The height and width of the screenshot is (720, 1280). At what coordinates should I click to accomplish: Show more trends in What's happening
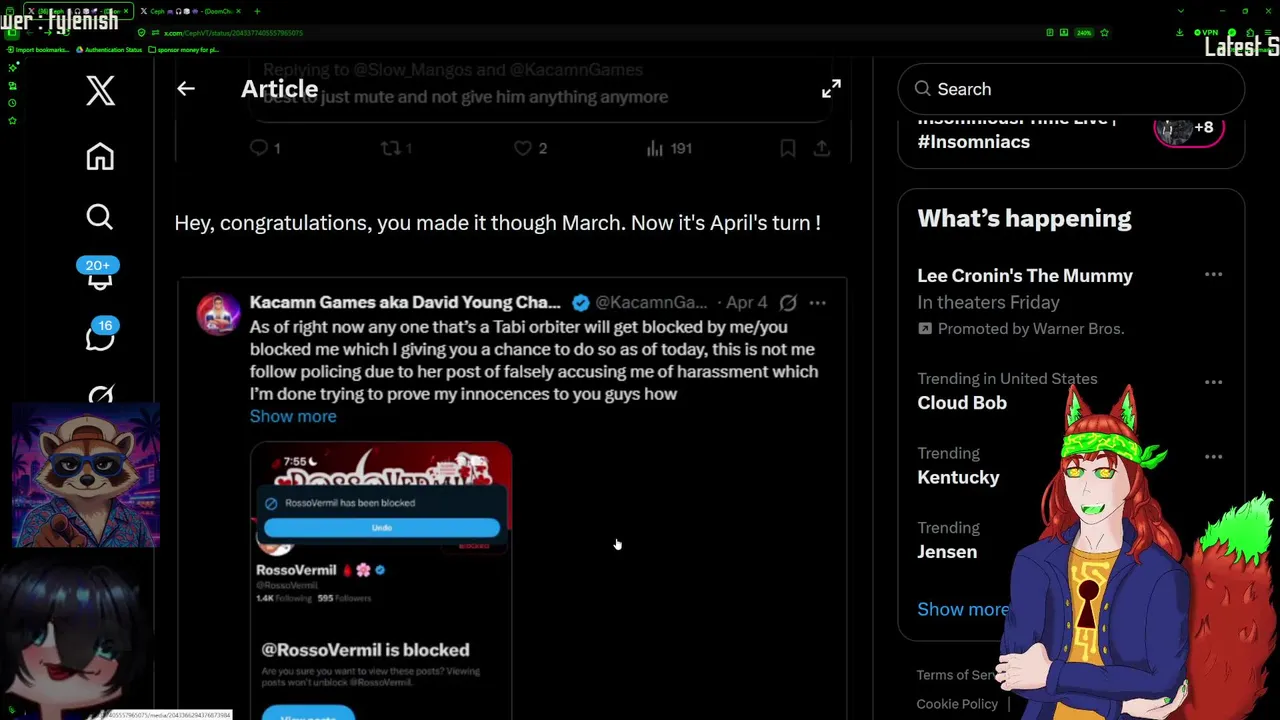(x=962, y=609)
